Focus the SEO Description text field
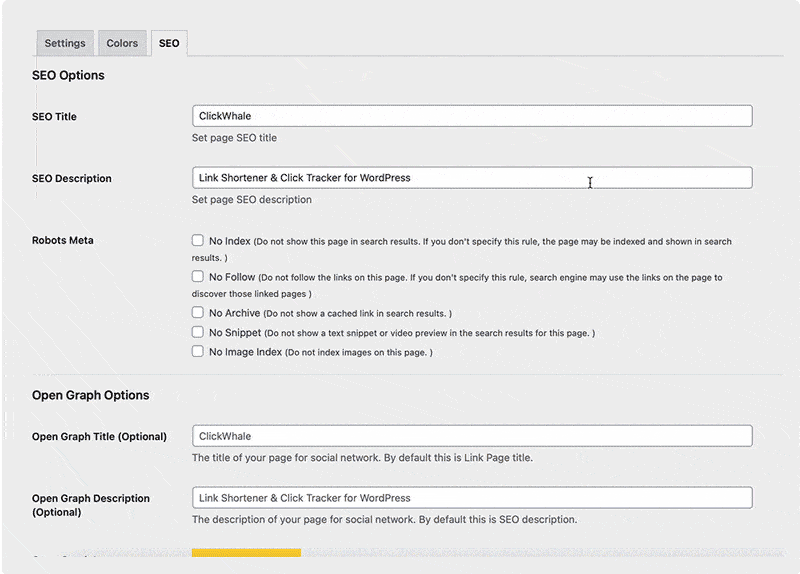The image size is (800, 574). 472,178
